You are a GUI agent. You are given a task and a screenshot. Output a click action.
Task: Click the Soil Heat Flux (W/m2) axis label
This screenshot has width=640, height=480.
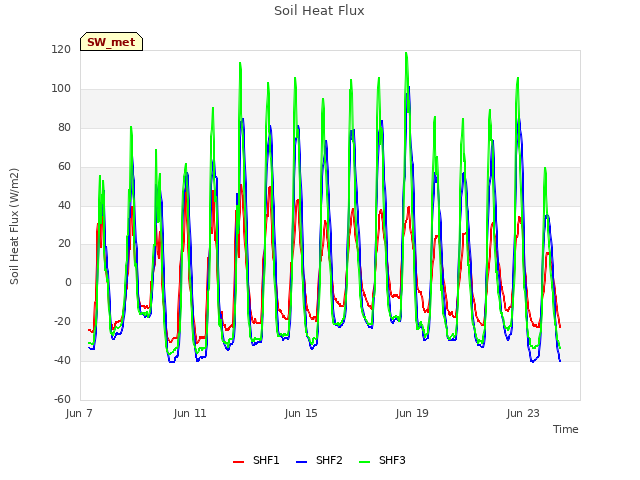point(14,226)
